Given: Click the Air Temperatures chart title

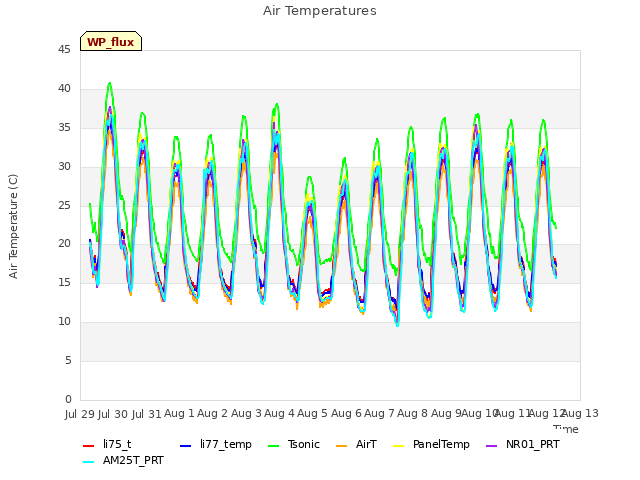Looking at the screenshot, I should click(320, 11).
